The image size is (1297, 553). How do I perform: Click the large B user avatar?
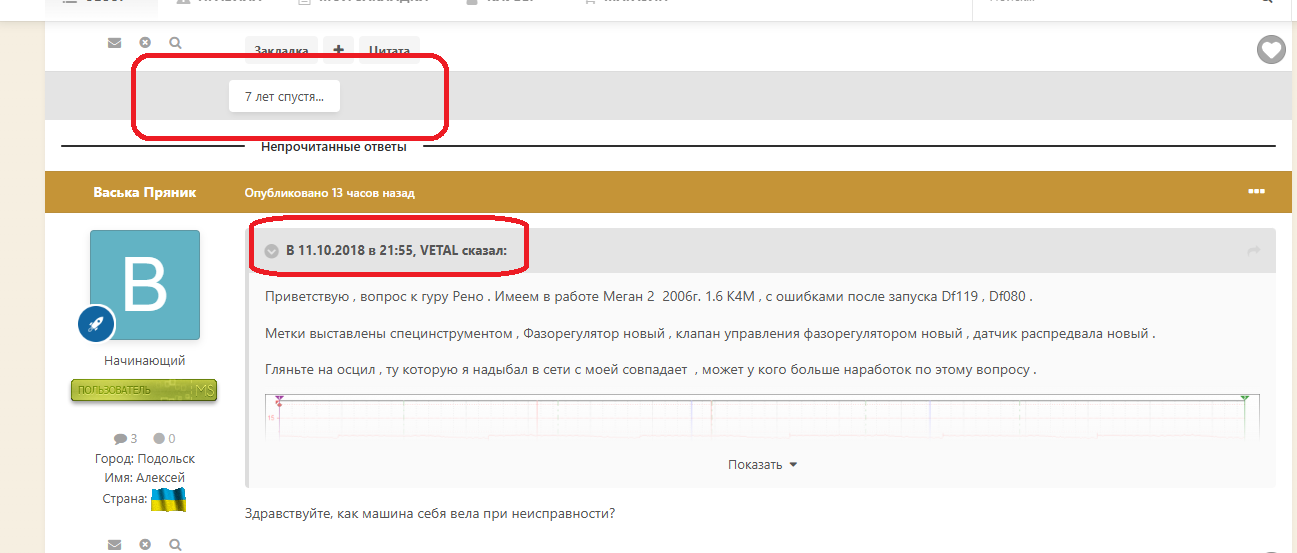pos(145,285)
